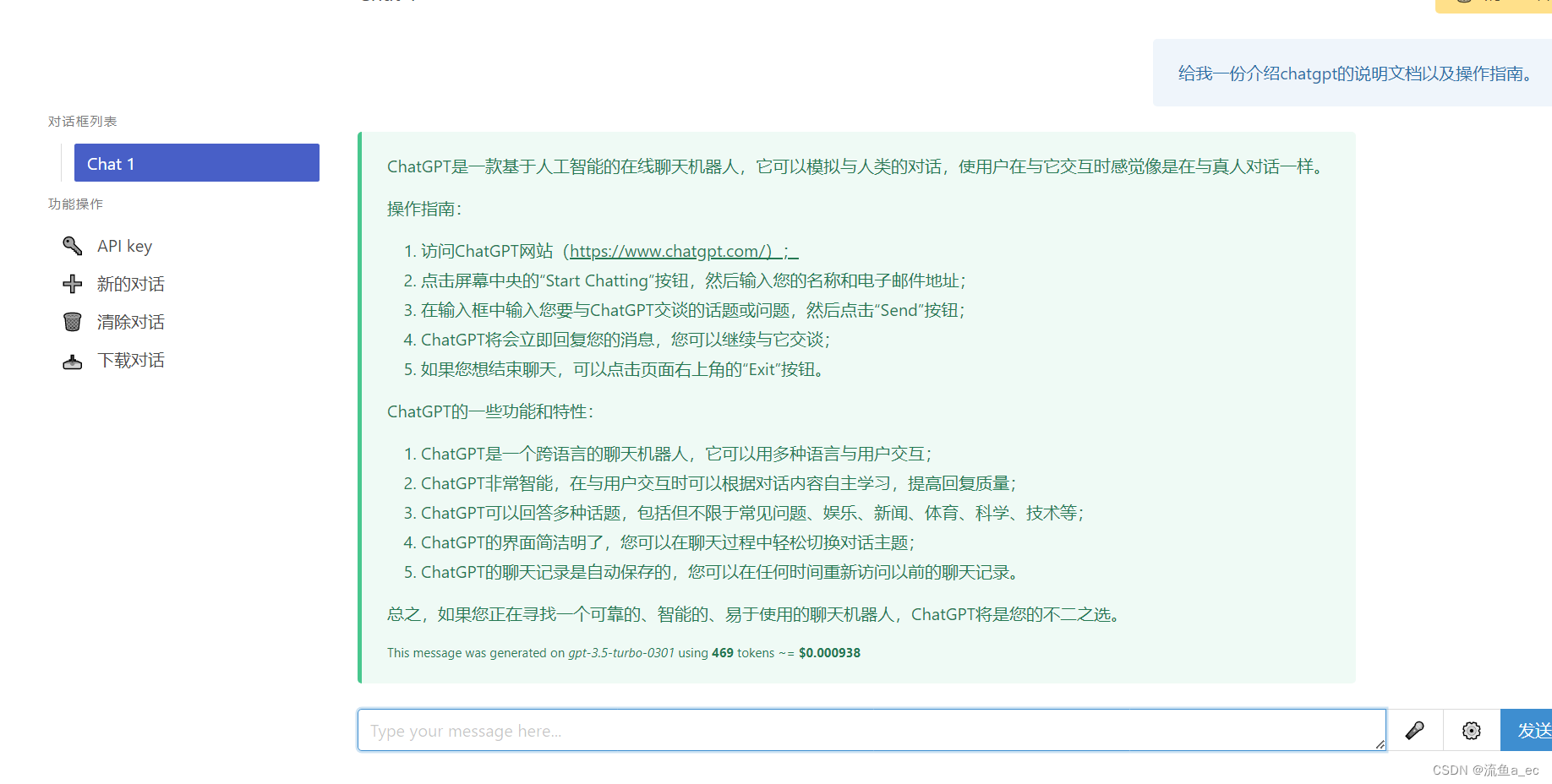Click the 对话框列表 section label
The width and height of the screenshot is (1552, 784).
click(x=82, y=122)
